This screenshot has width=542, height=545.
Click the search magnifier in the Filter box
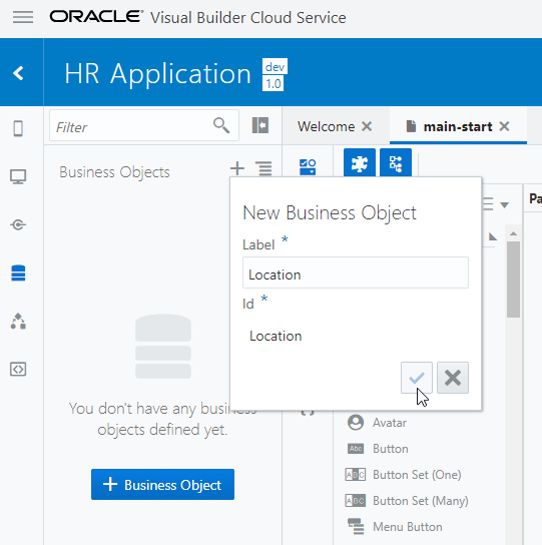[x=221, y=125]
